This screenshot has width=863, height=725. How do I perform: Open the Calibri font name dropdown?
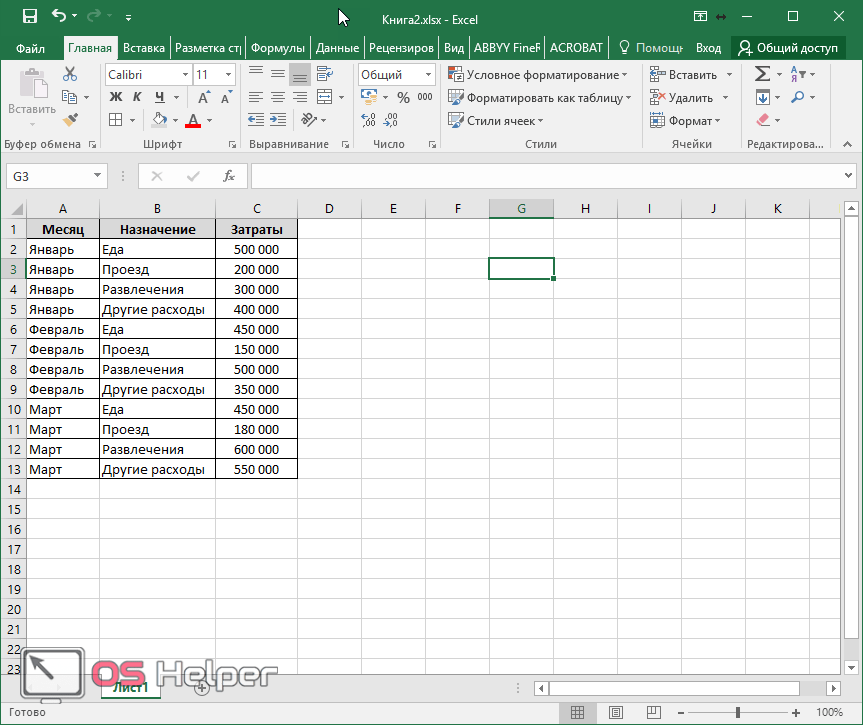coord(185,75)
